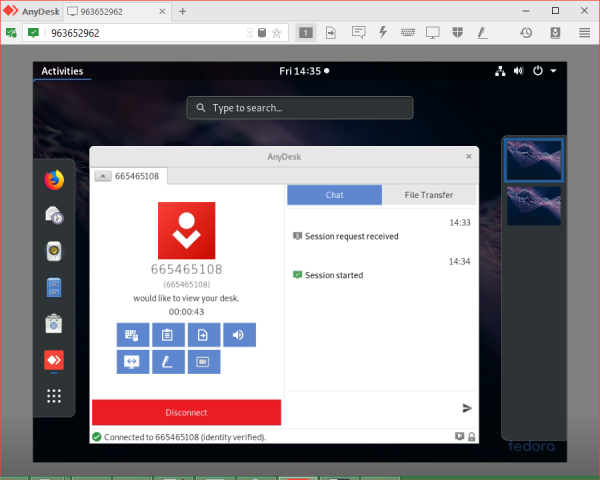600x480 pixels.
Task: Open the Firefox icon in the Fedora dock
Action: point(54,180)
